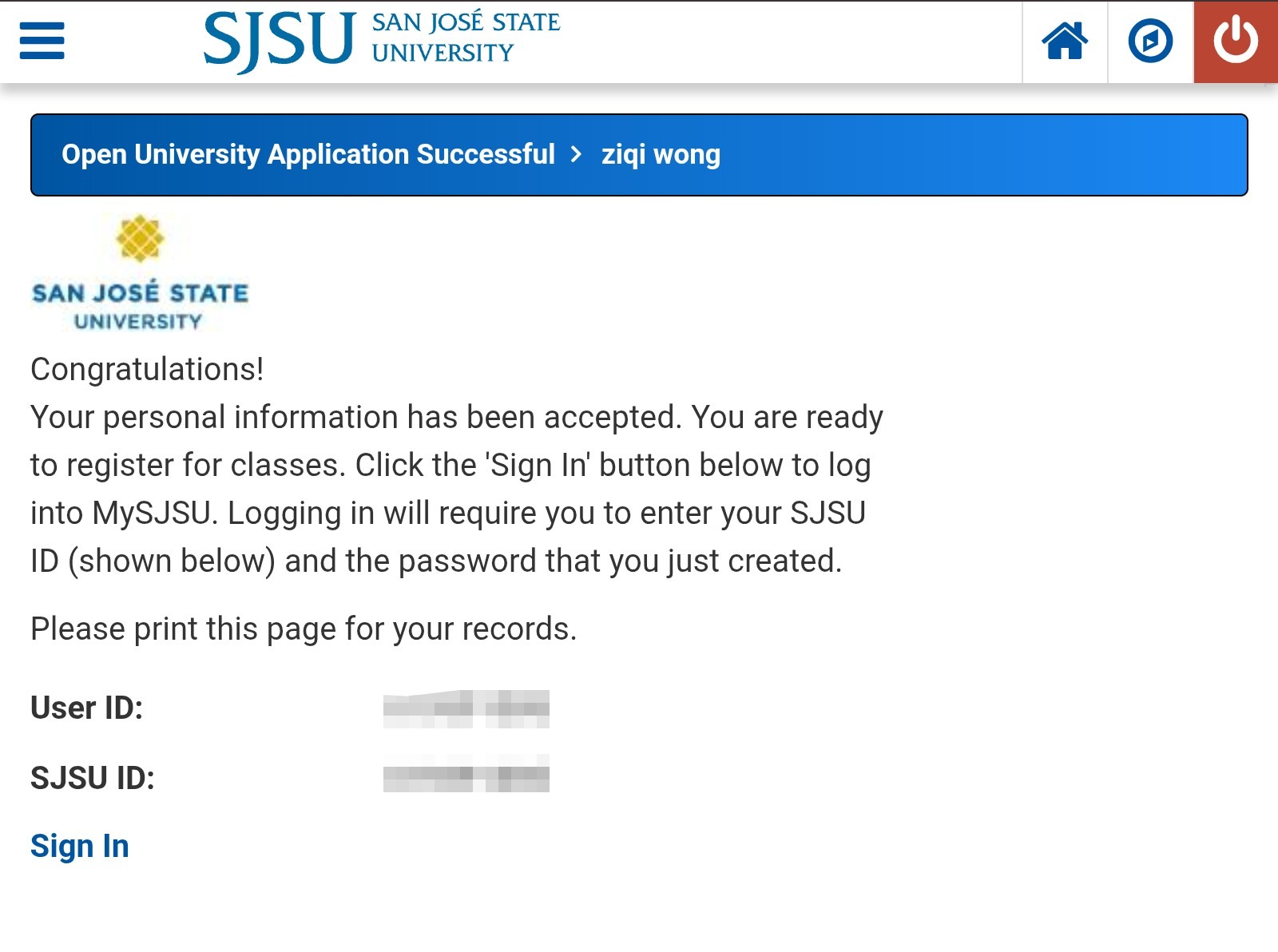Viewport: 1278px width, 952px height.
Task: Click 'Please print this page' text
Action: pos(304,629)
